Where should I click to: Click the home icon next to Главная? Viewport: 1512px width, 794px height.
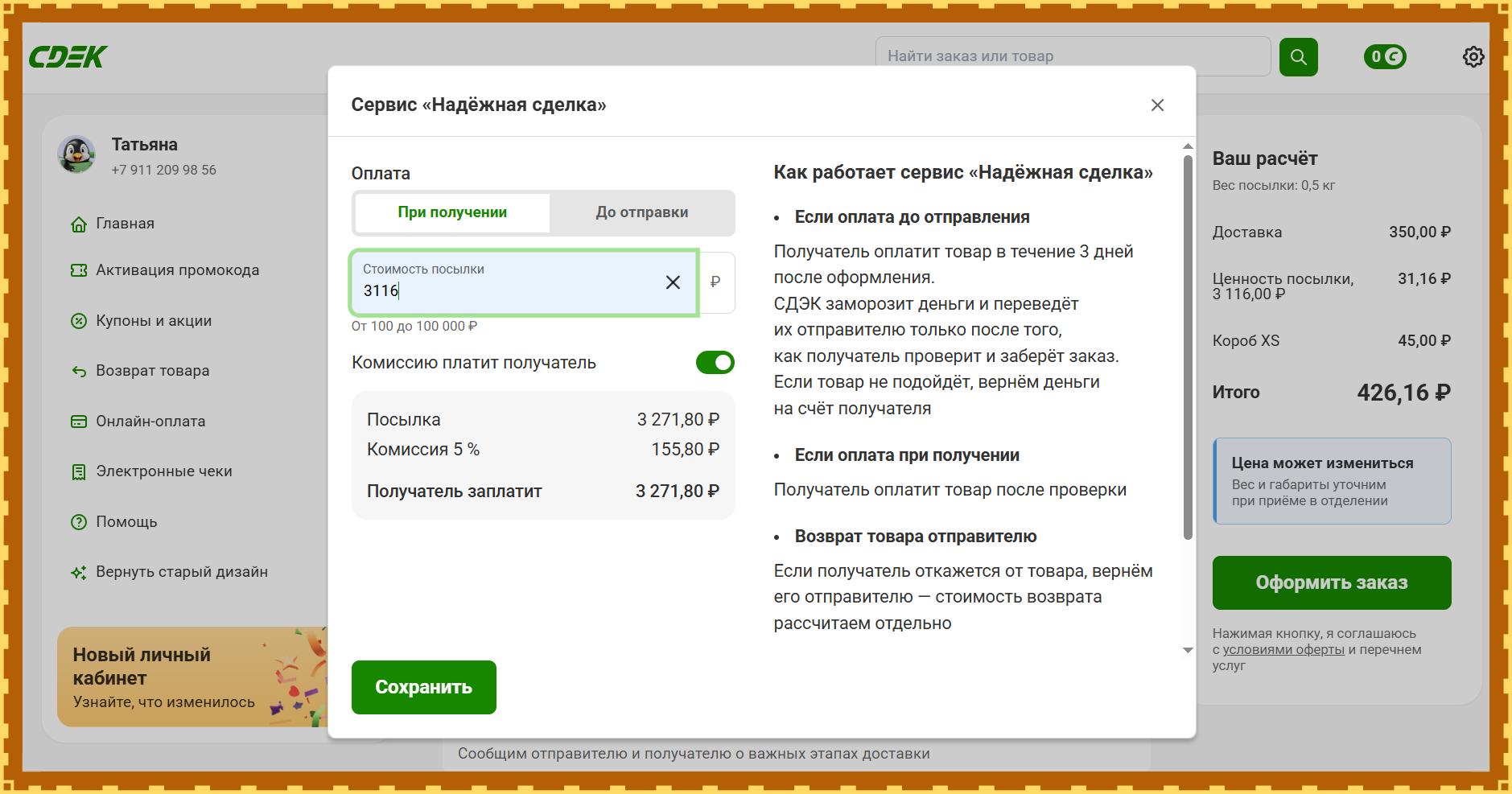[79, 224]
